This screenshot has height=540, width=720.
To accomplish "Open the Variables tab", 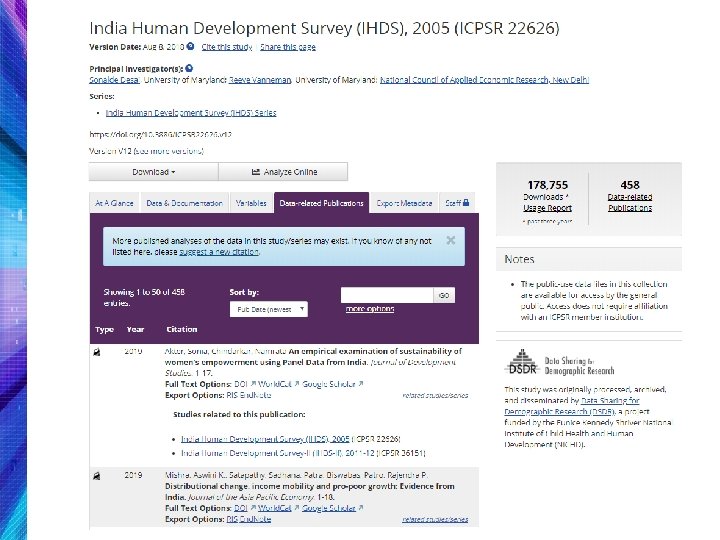I will click(x=251, y=203).
